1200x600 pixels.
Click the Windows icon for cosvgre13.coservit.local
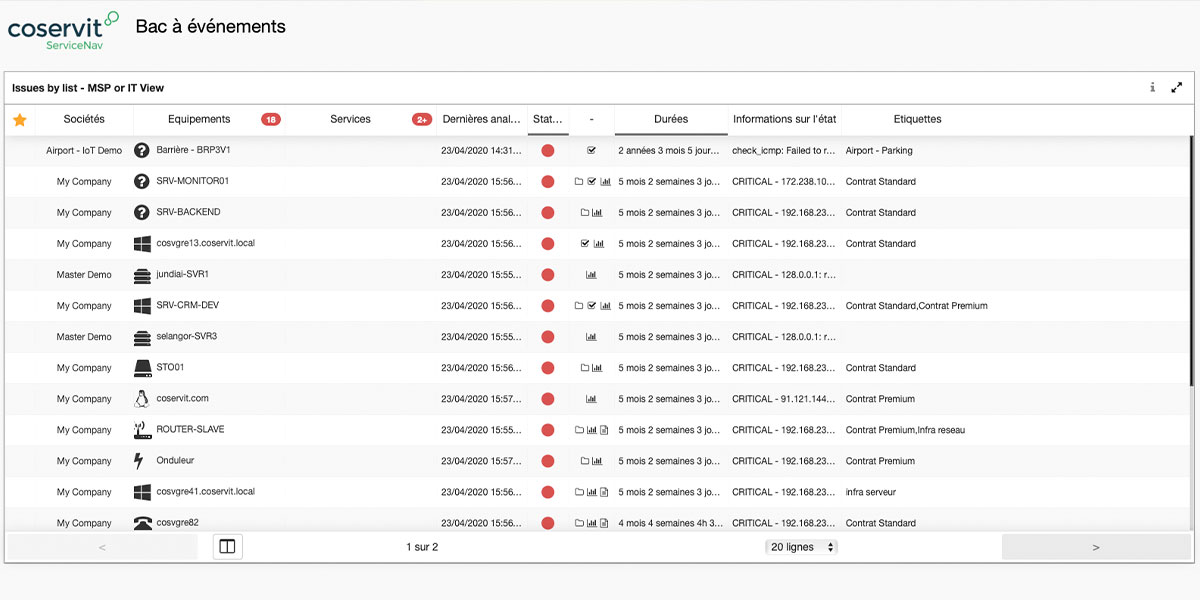coord(142,243)
